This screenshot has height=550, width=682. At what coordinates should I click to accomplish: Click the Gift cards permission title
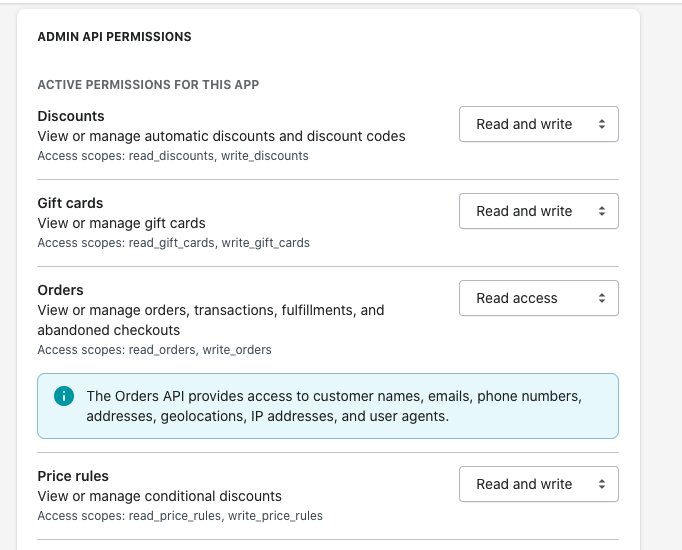(x=70, y=203)
